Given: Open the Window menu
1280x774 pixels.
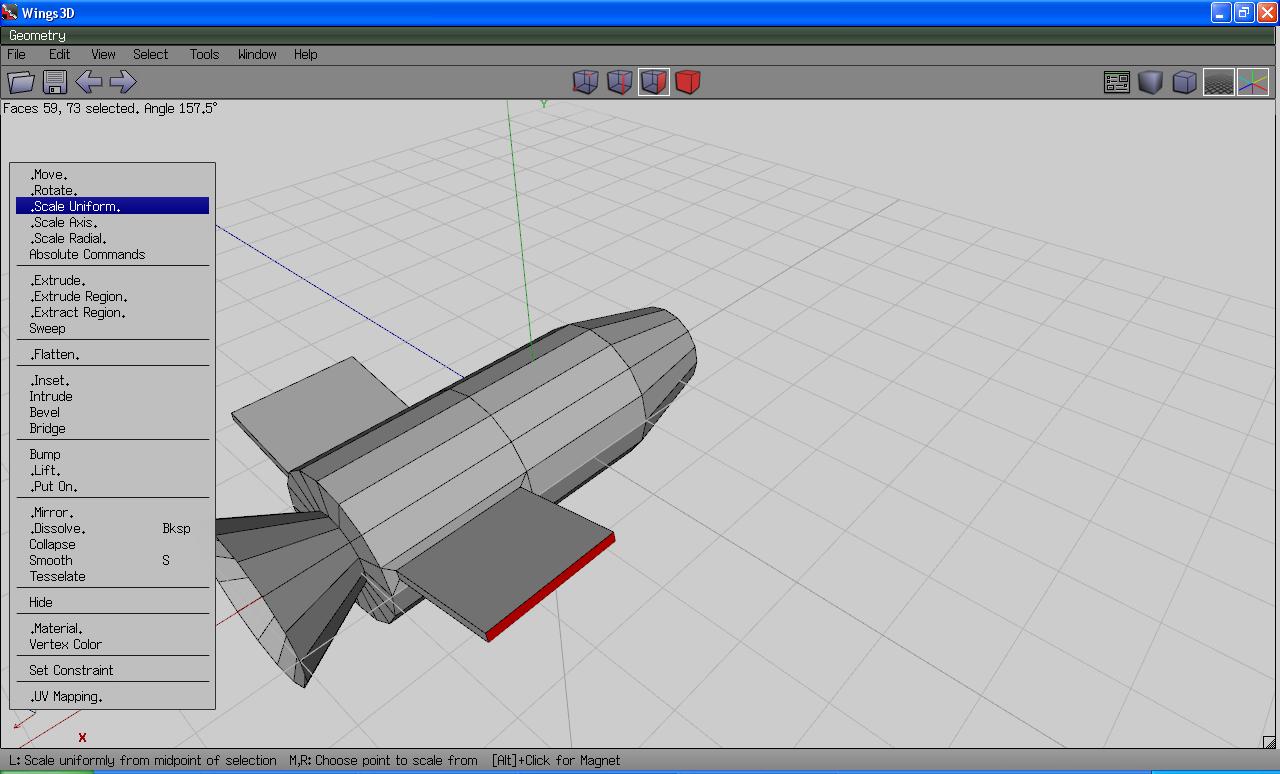Looking at the screenshot, I should (257, 55).
